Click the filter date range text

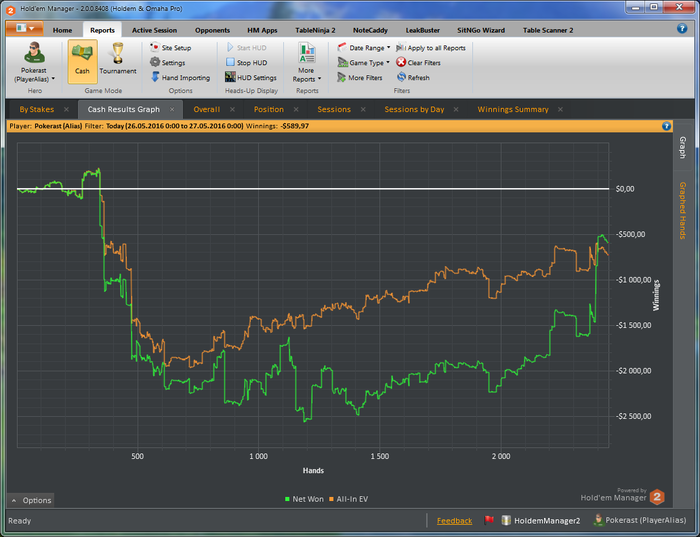click(175, 126)
